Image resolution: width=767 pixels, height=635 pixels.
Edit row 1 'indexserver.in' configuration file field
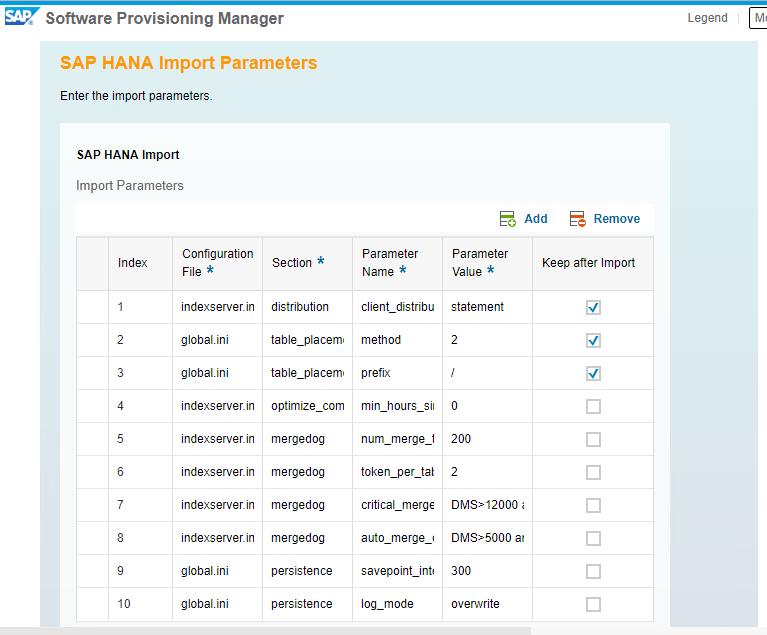click(x=217, y=307)
